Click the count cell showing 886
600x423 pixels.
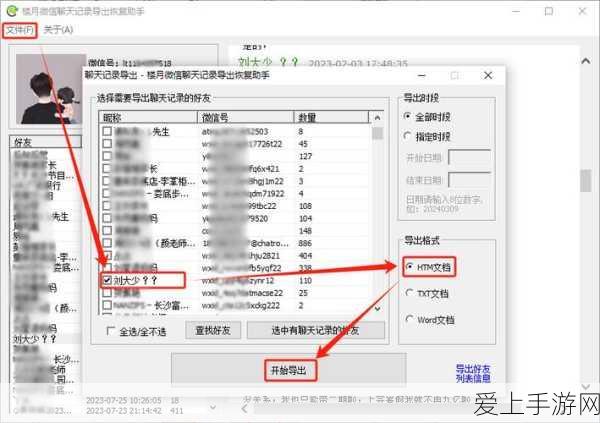(305, 243)
